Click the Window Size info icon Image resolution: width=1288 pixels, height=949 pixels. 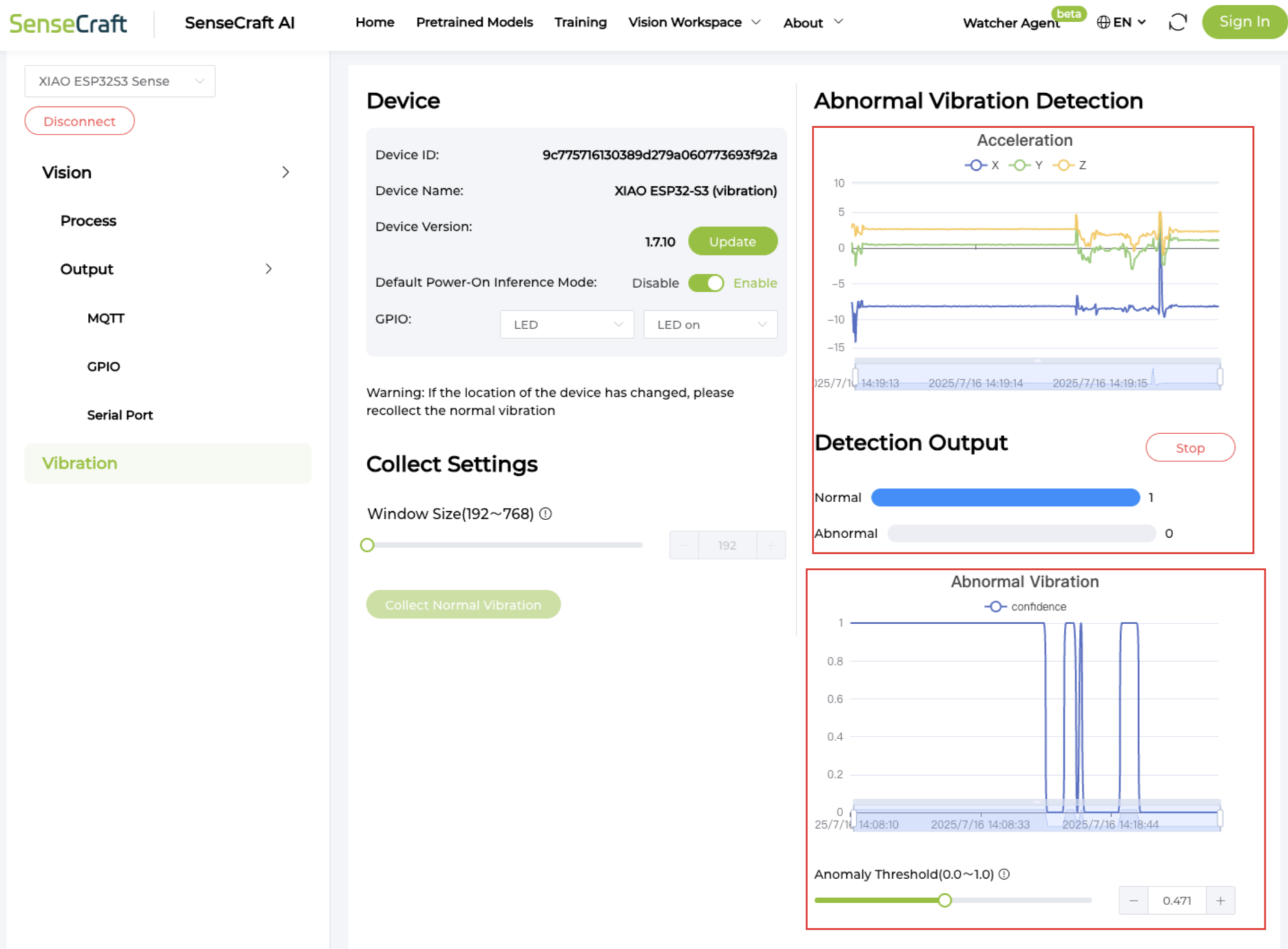point(545,514)
